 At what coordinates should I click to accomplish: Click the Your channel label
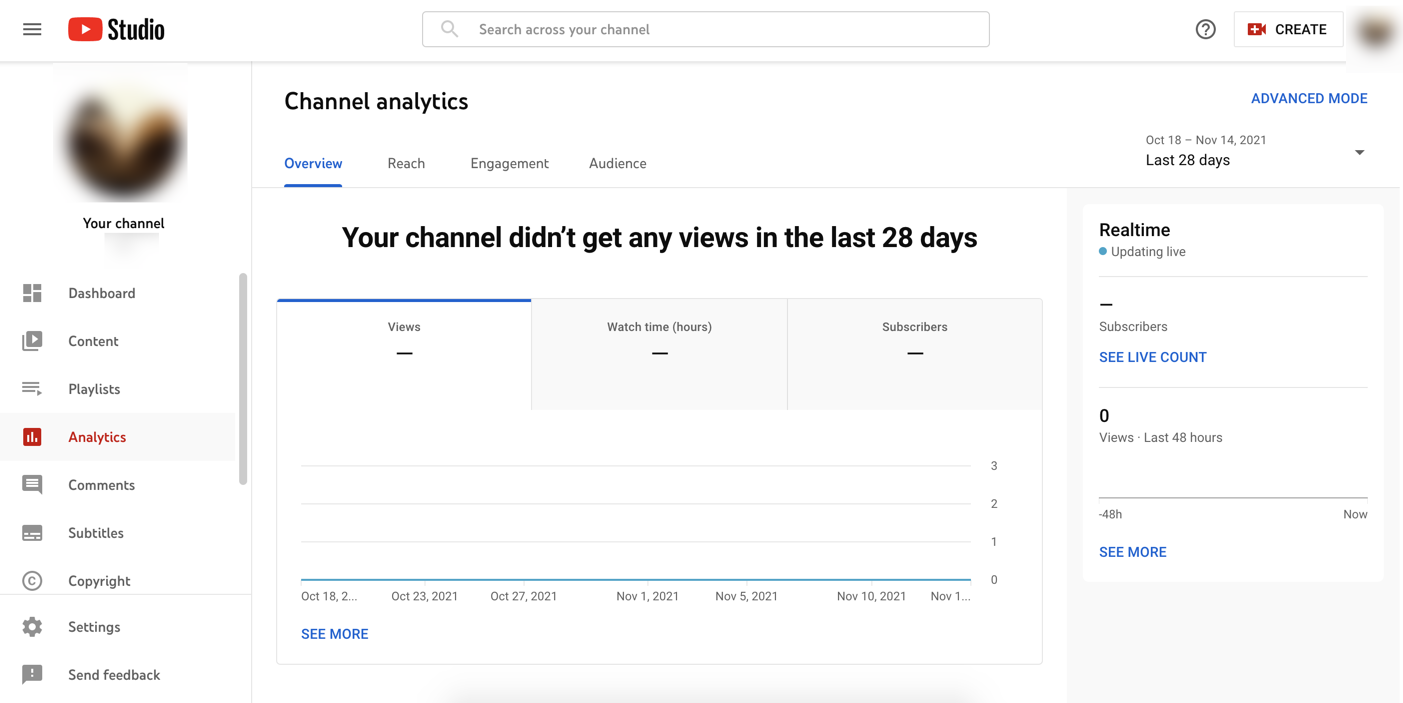[124, 223]
